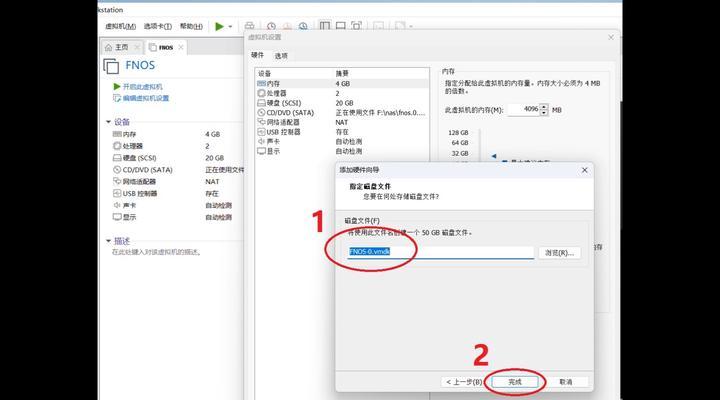Click the 完成 finish button

pyautogui.click(x=515, y=382)
